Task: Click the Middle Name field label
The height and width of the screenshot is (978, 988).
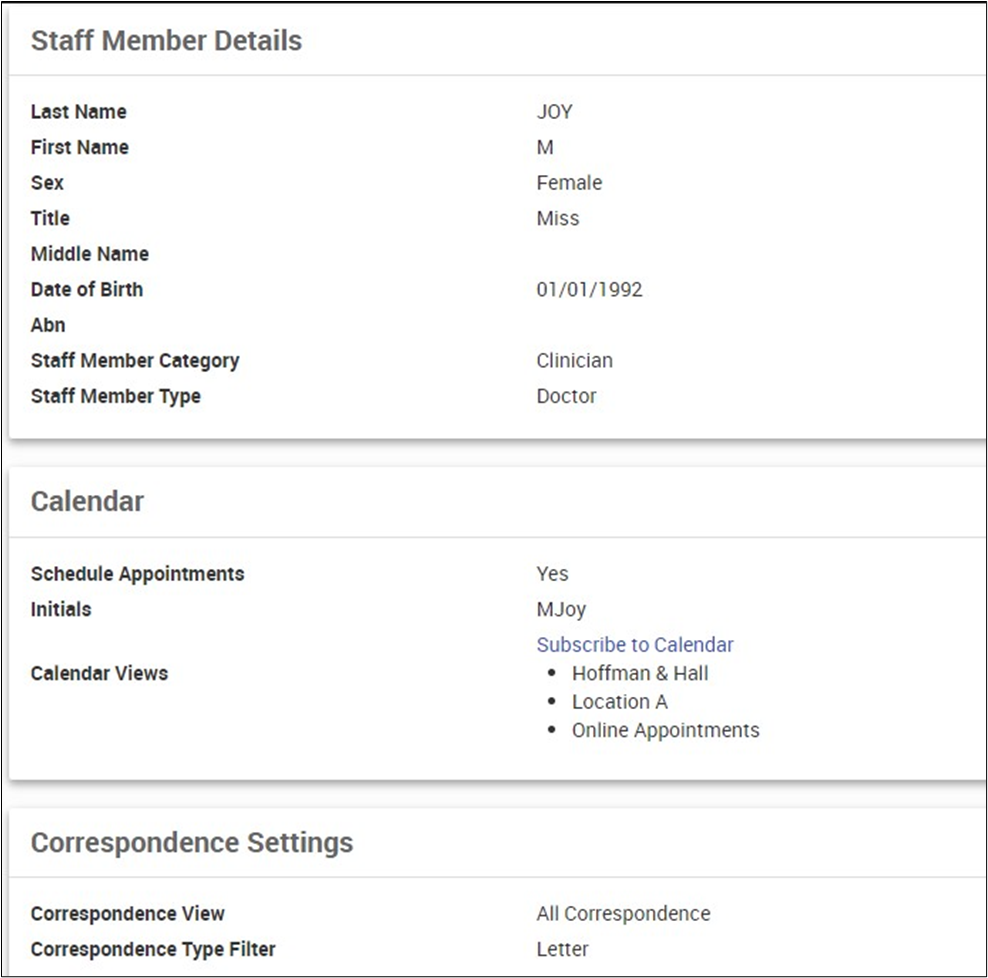Action: coord(89,254)
